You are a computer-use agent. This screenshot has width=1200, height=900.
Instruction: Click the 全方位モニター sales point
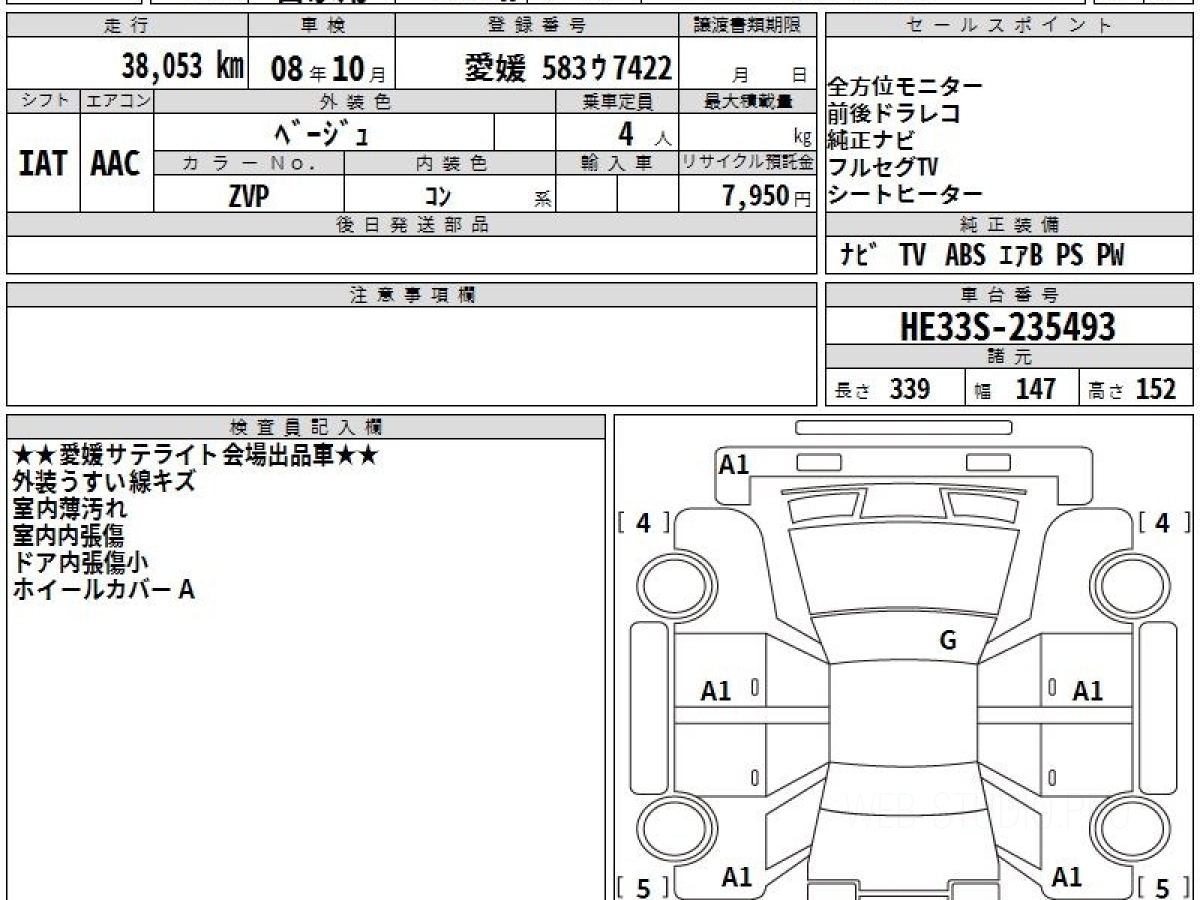coord(906,88)
